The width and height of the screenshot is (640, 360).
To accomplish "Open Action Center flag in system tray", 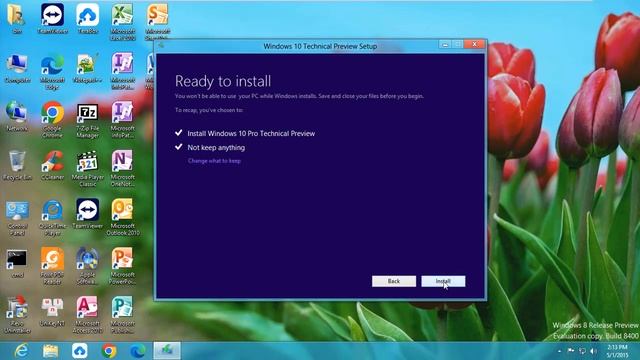I will point(571,351).
